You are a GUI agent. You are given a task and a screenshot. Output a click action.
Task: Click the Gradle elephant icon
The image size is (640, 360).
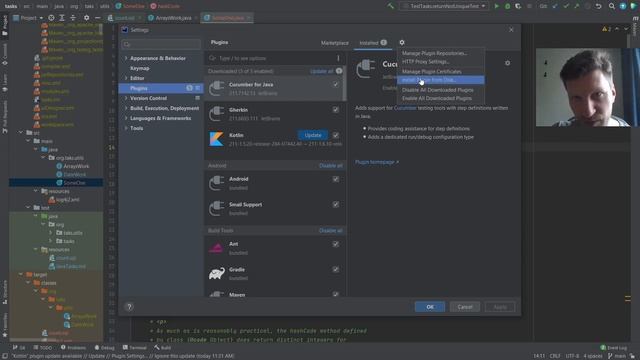click(216, 273)
